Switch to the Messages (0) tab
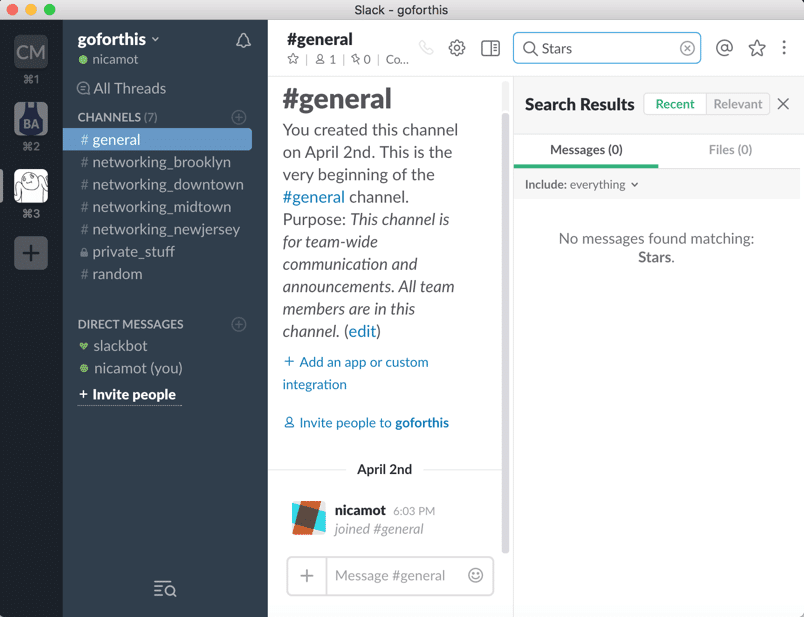Viewport: 804px width, 617px height. coord(586,150)
